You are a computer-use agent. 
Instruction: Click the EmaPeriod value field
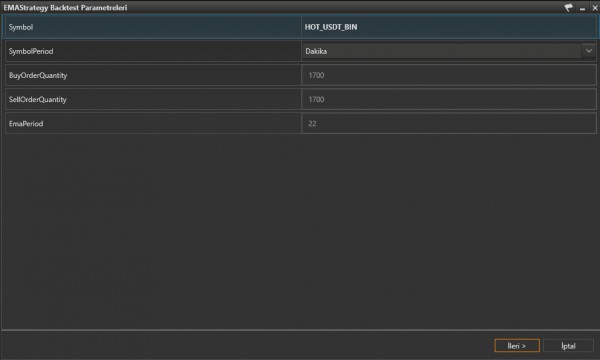pos(449,124)
